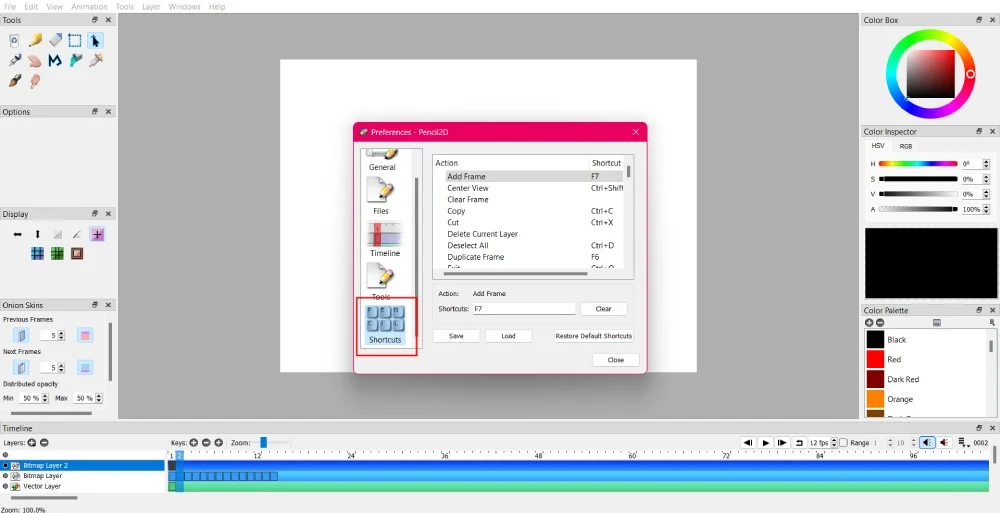This screenshot has height=513, width=1000.
Task: Open the Timeline preferences page
Action: click(x=385, y=239)
